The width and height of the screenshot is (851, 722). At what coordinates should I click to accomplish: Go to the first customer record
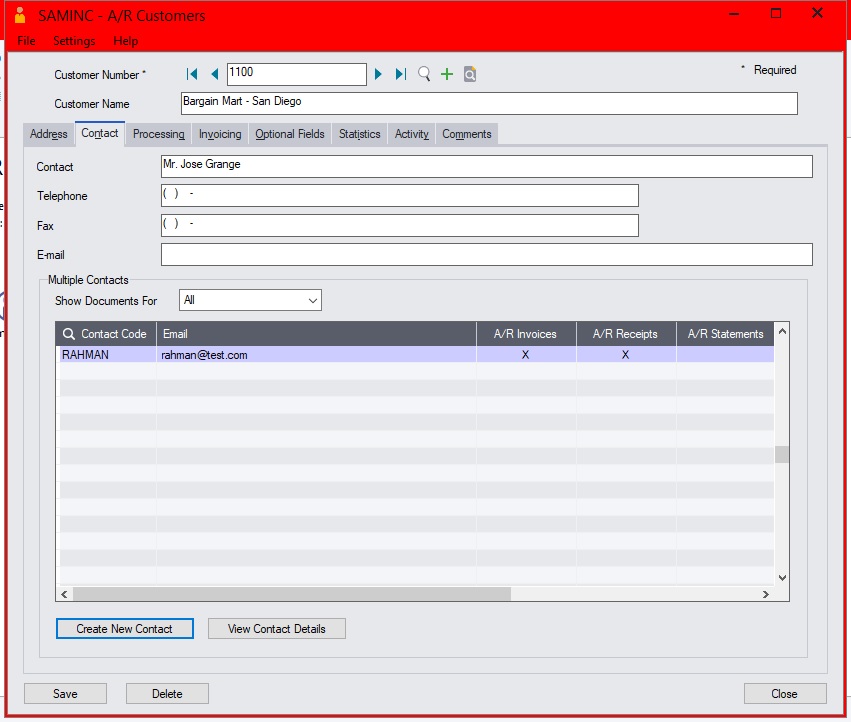click(192, 74)
